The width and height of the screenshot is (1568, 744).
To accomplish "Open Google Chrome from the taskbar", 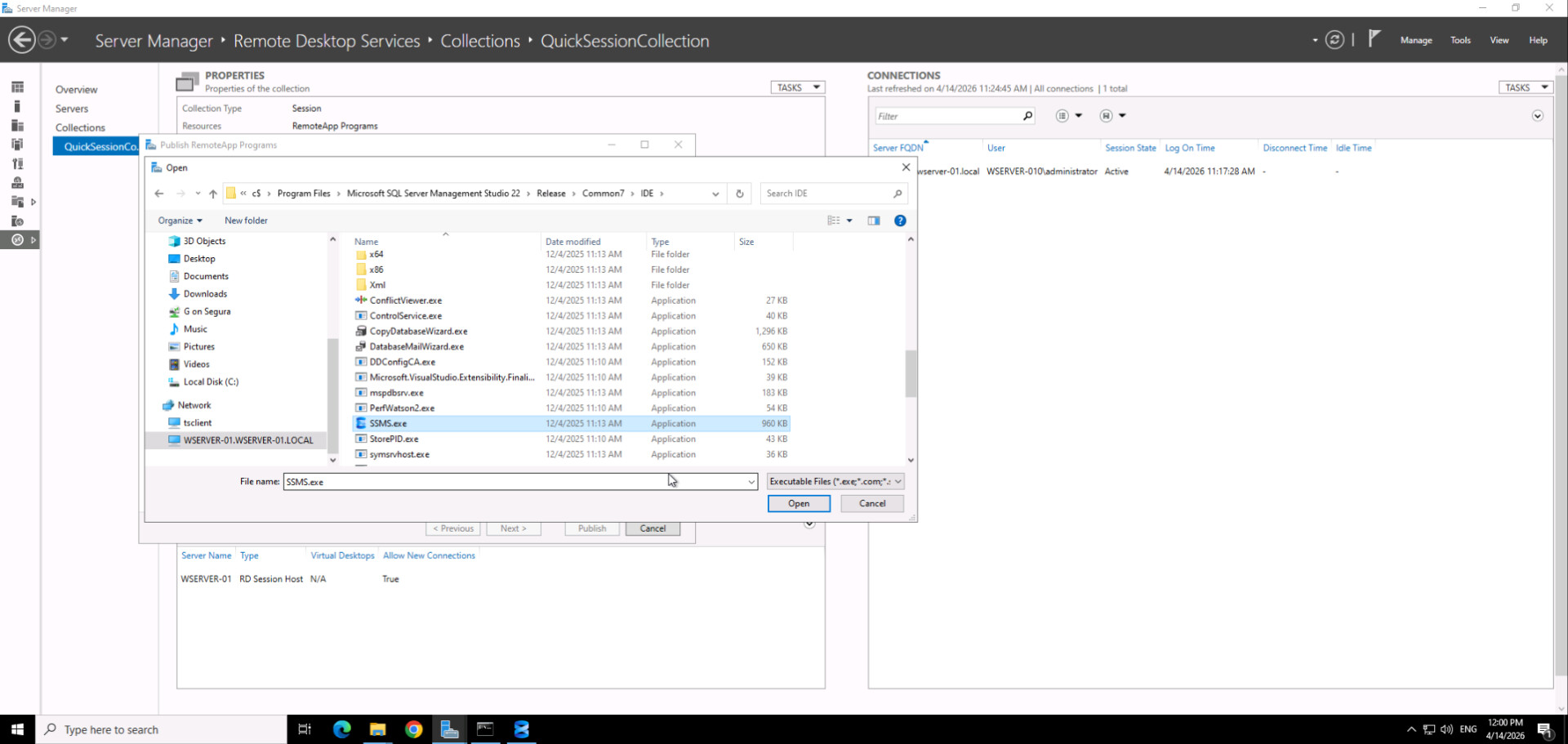I will [x=413, y=729].
